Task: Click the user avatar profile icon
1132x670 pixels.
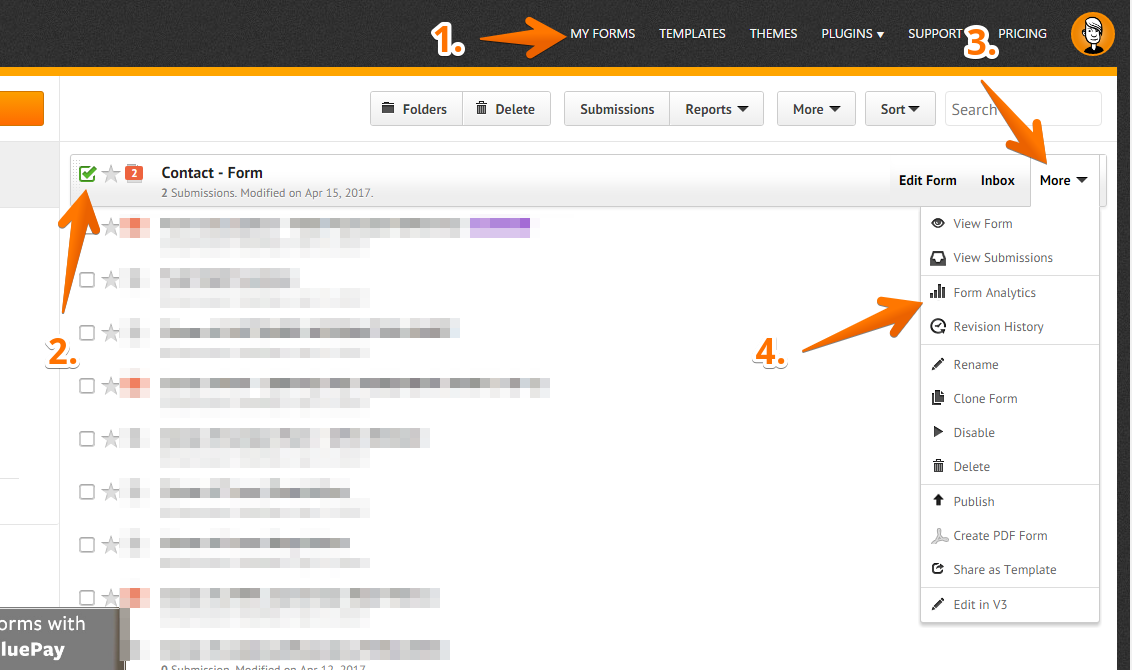Action: (1092, 35)
